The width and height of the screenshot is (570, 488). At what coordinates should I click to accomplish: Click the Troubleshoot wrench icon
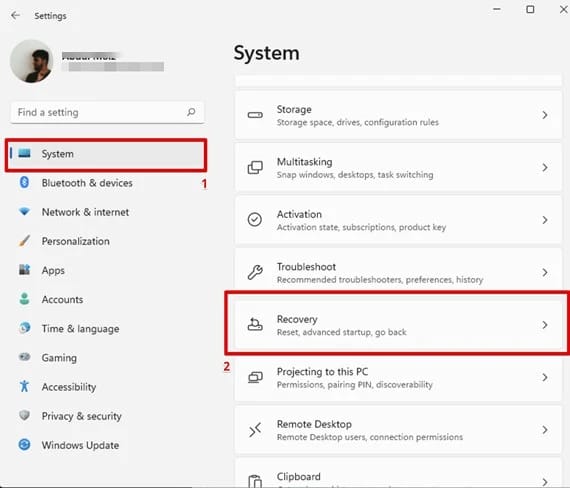pos(255,272)
